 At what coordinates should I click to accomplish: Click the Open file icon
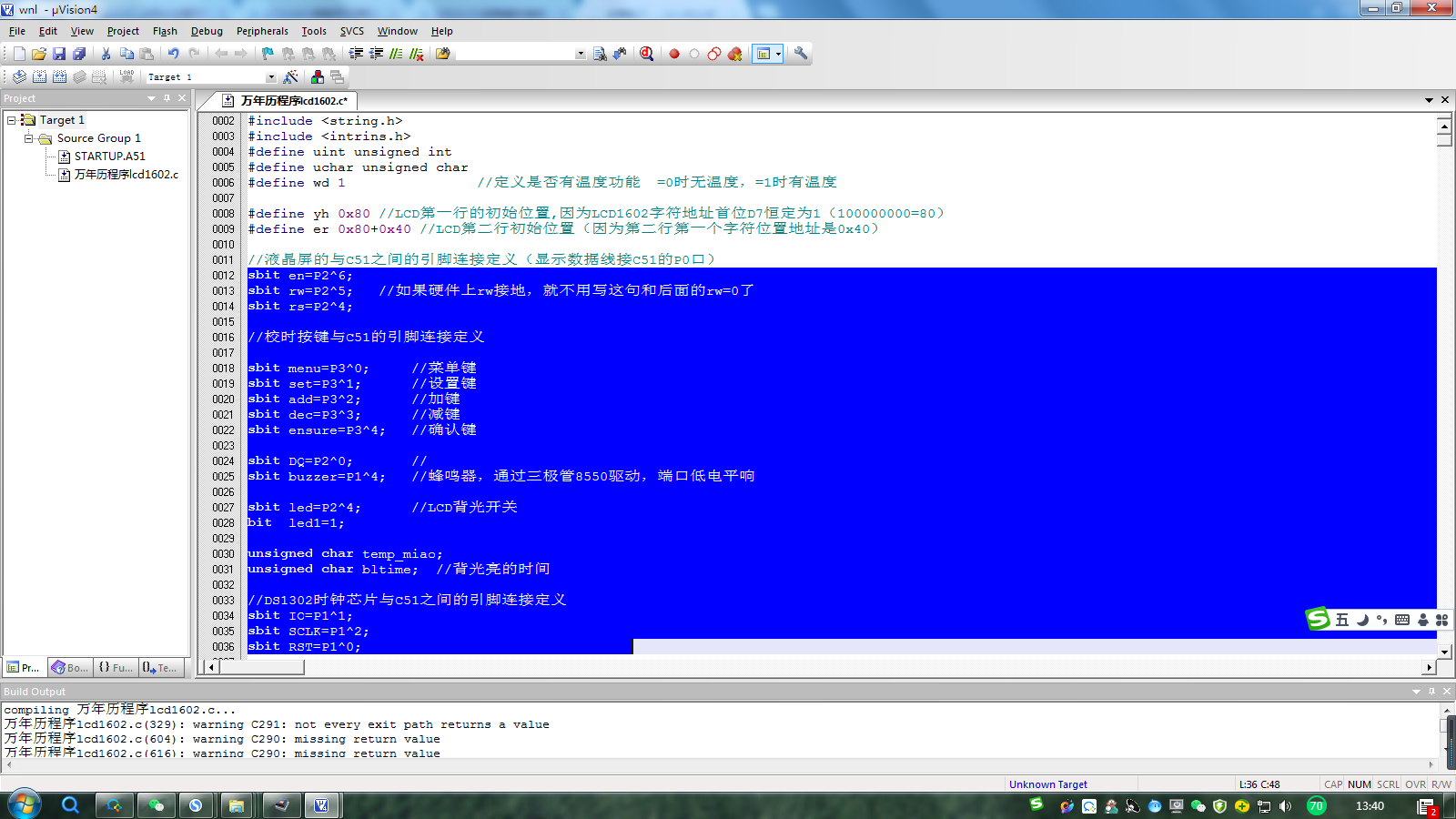[x=39, y=54]
